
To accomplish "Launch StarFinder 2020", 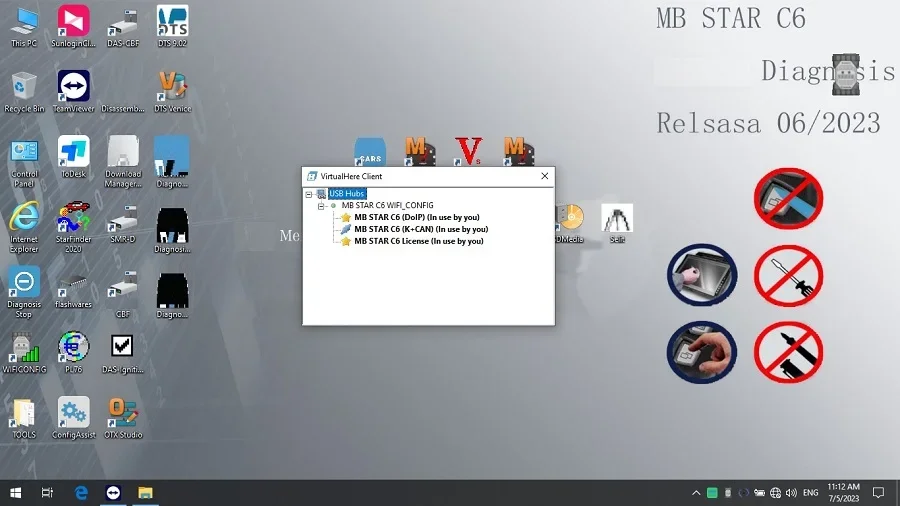I will [73, 227].
